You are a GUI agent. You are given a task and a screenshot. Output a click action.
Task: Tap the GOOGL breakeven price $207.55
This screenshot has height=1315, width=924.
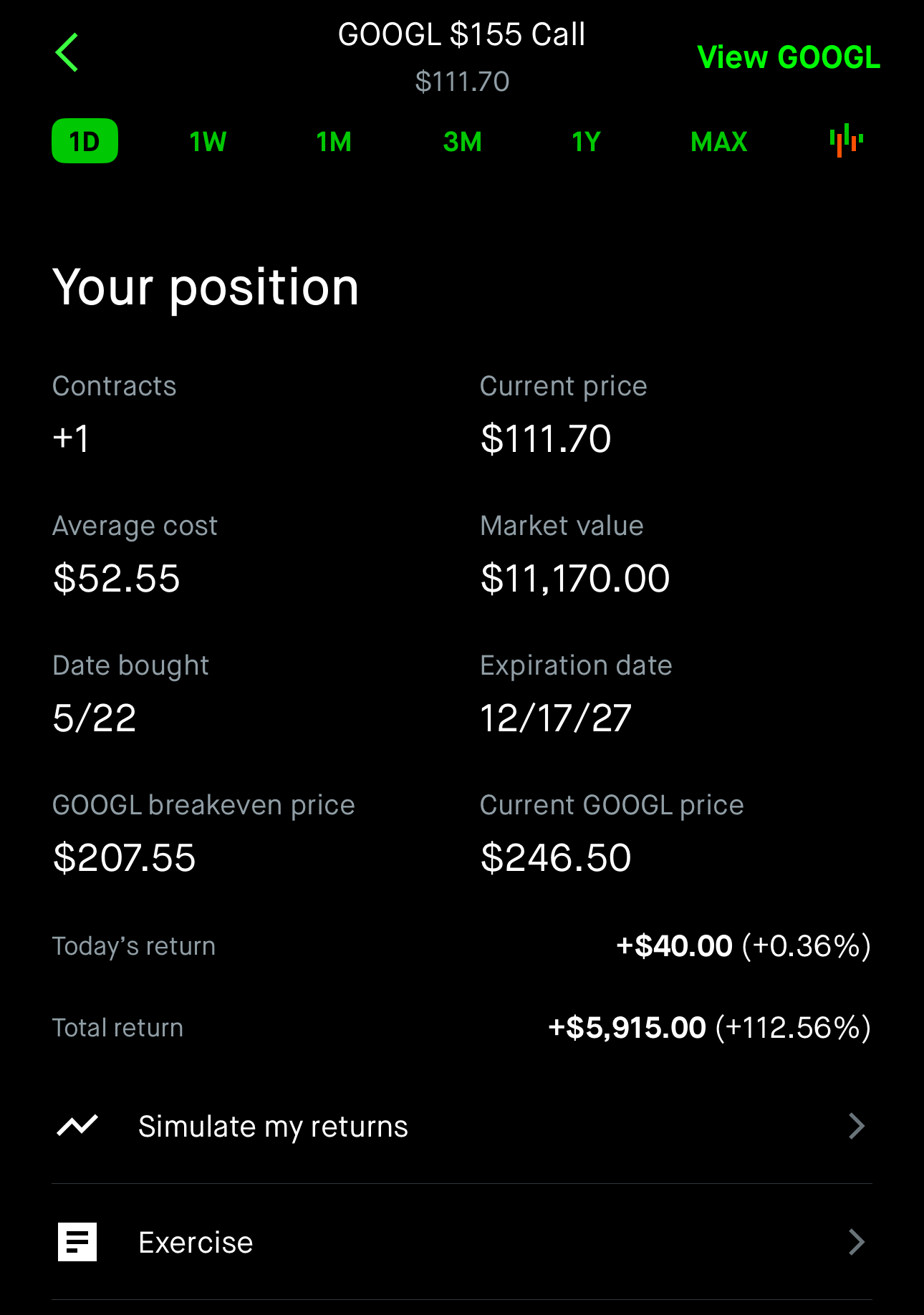coord(125,858)
